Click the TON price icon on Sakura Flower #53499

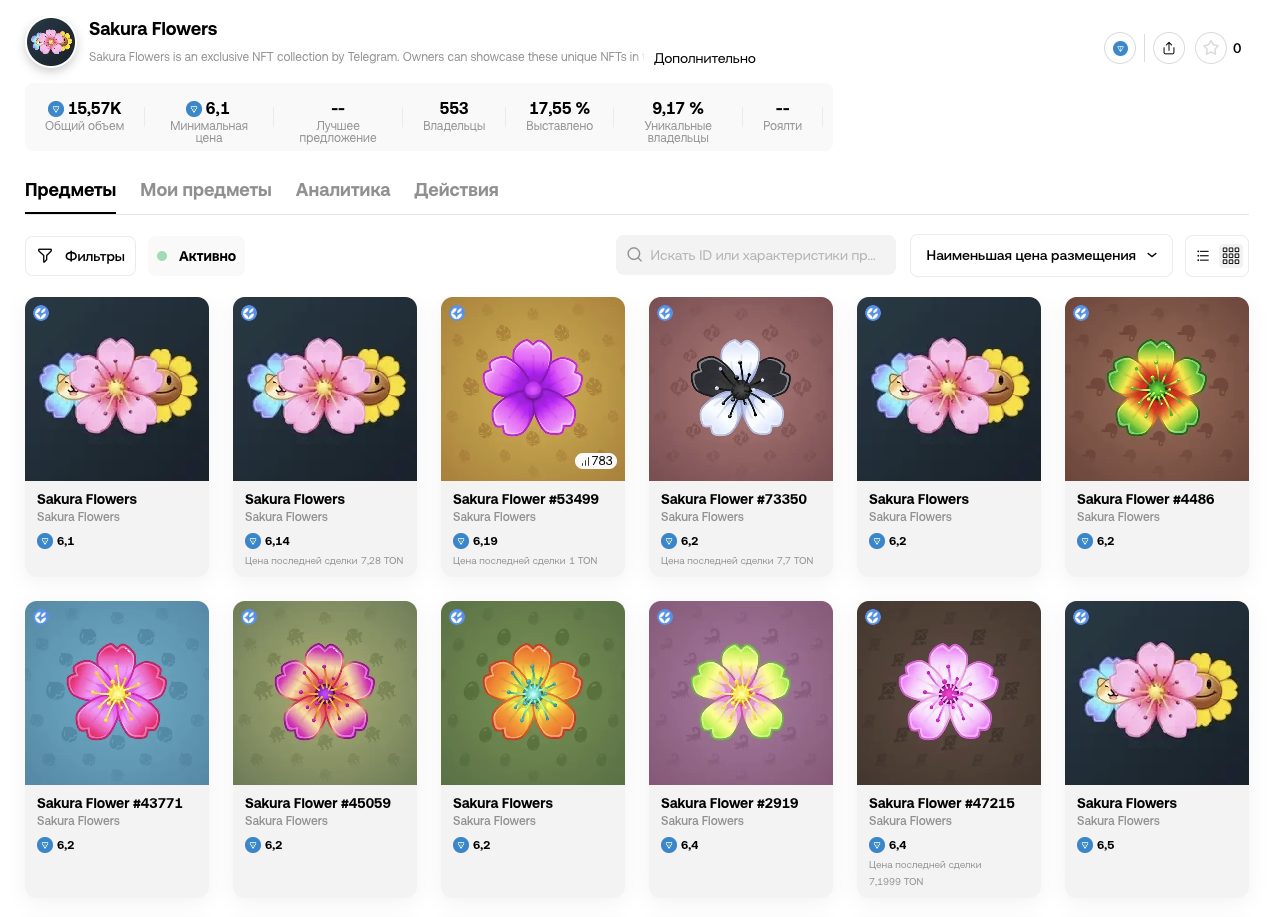461,541
